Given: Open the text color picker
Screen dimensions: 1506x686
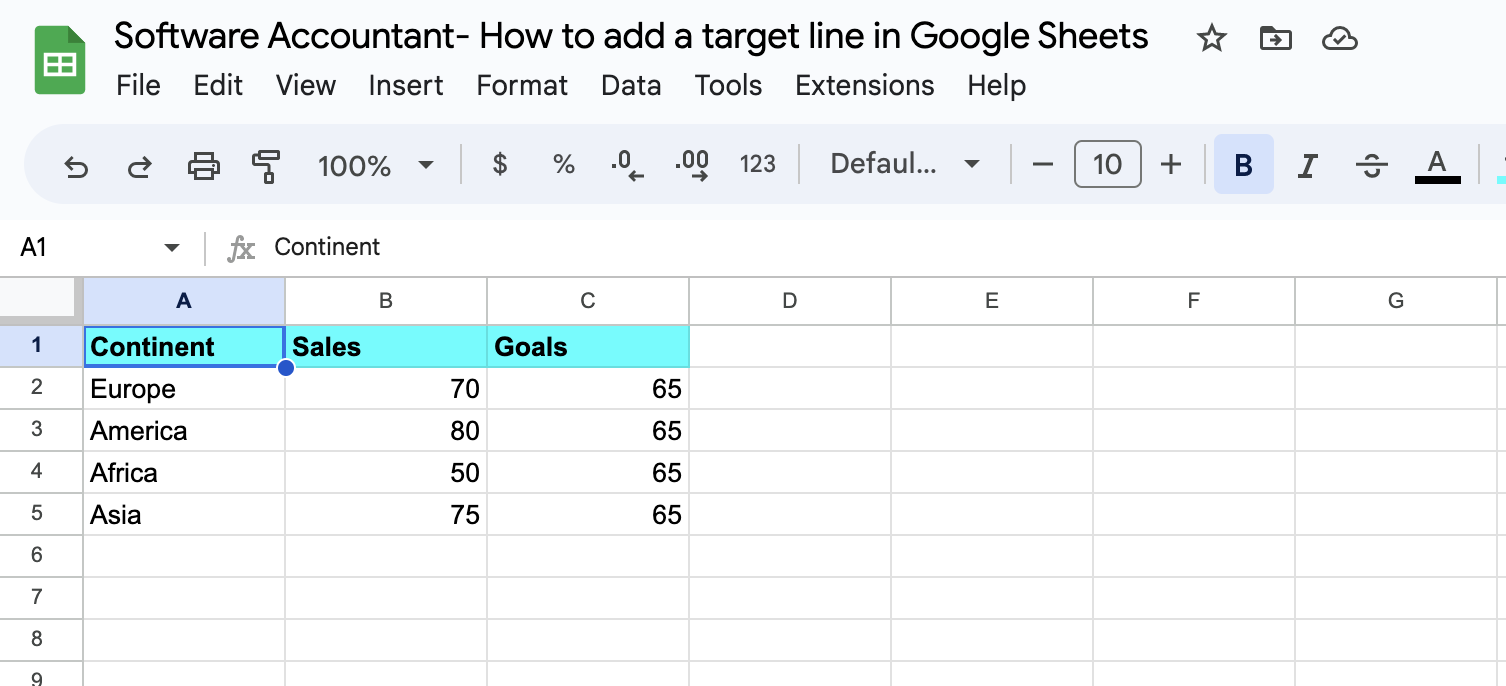Looking at the screenshot, I should (x=1437, y=165).
